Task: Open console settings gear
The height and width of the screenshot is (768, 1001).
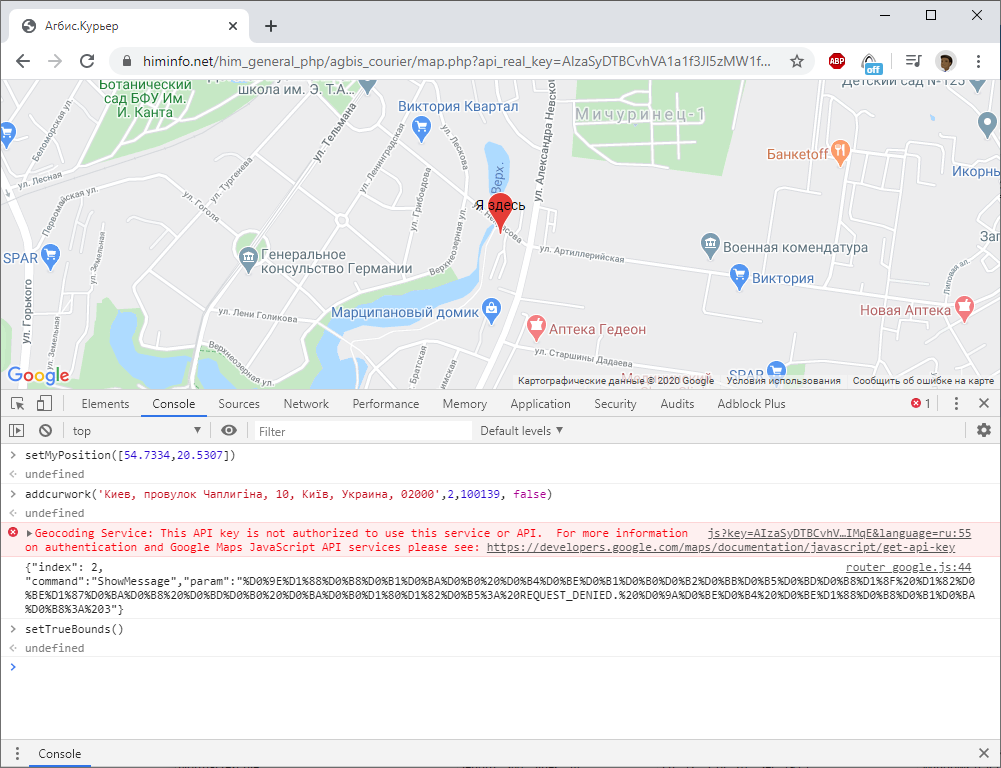Action: 984,430
